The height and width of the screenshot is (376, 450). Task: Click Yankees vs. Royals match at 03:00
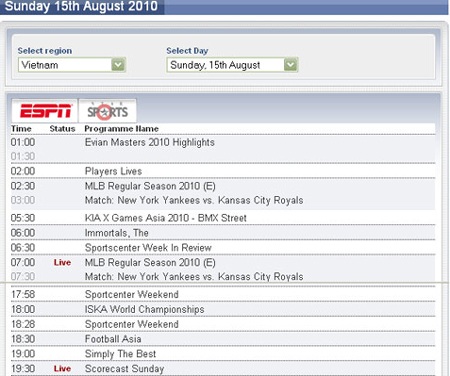tap(194, 200)
